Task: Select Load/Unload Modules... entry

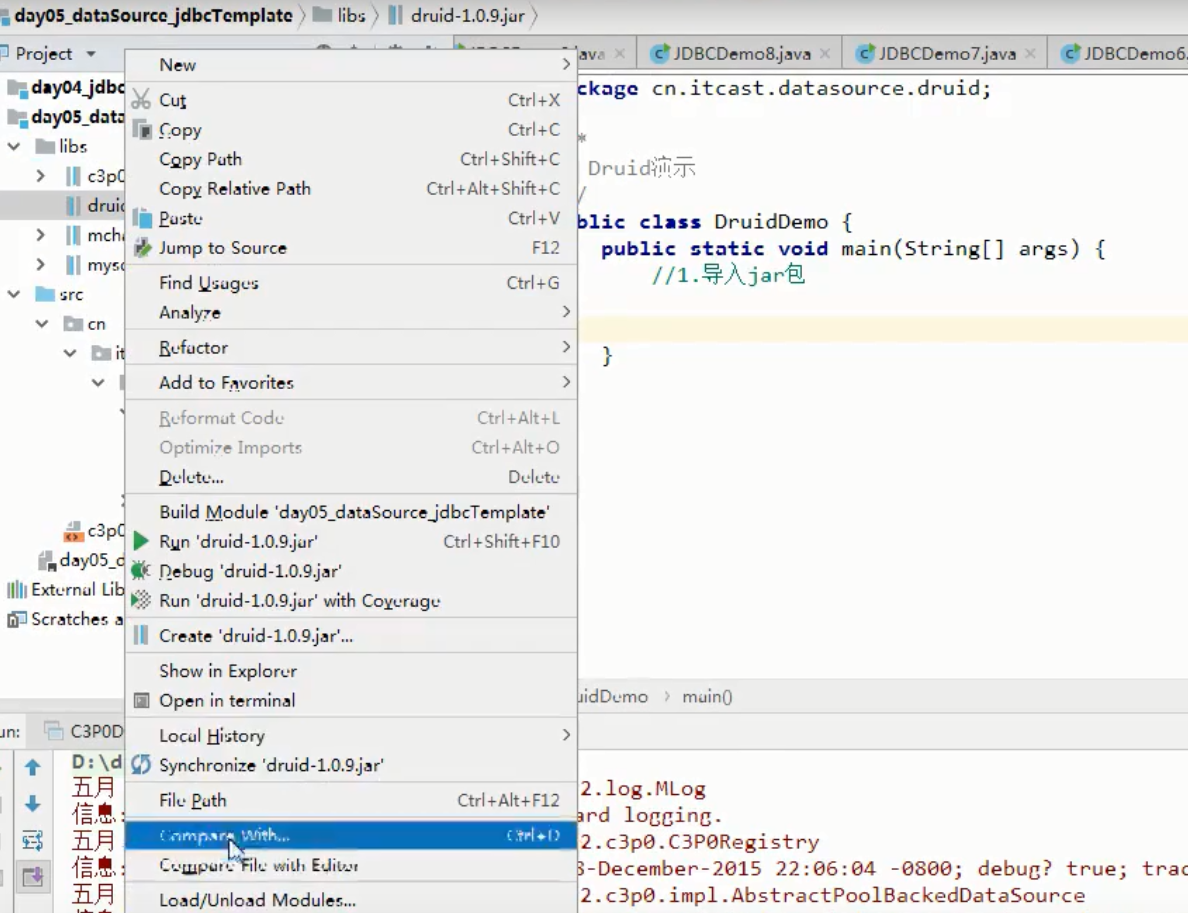Action: [350, 899]
